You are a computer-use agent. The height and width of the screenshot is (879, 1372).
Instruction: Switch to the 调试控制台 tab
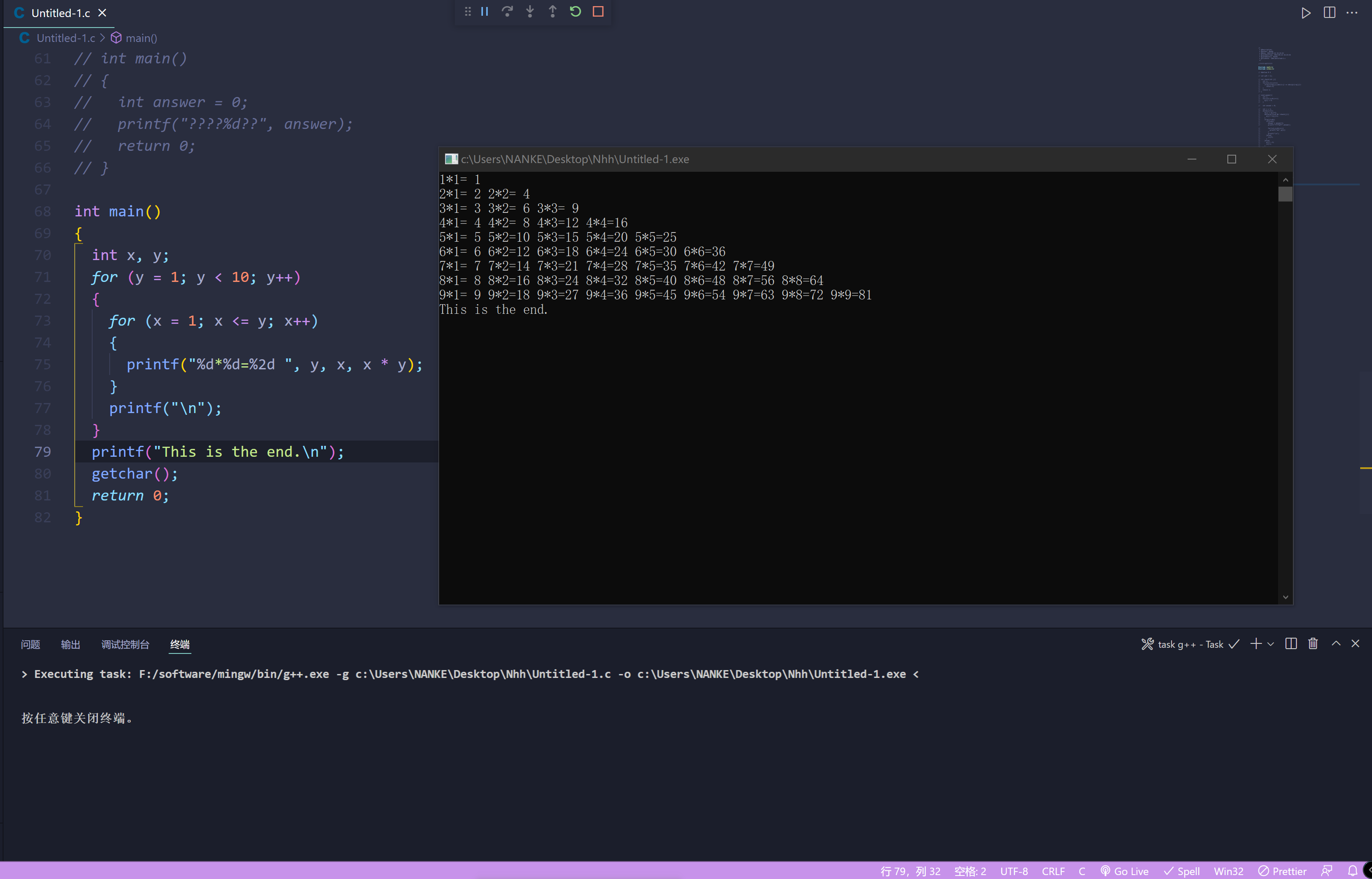coord(125,644)
